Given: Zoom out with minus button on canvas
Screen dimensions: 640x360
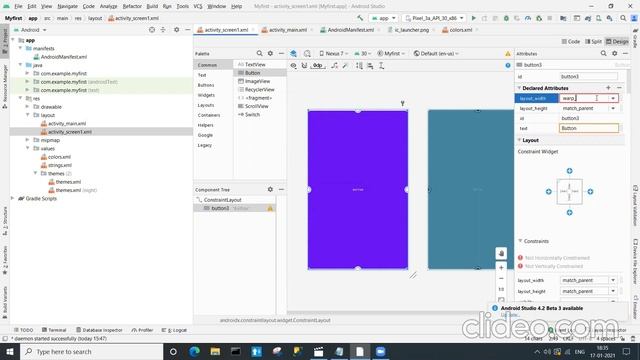Looking at the screenshot, I should click(x=501, y=278).
